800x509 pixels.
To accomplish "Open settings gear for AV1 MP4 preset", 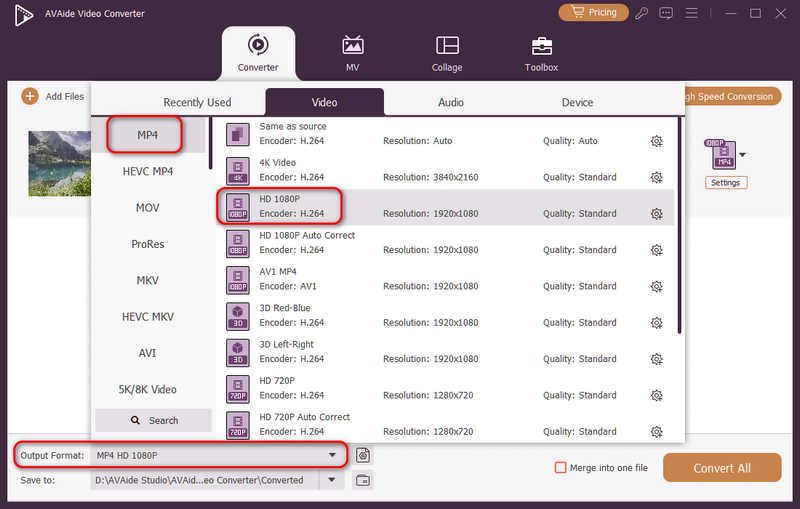I will pyautogui.click(x=657, y=287).
